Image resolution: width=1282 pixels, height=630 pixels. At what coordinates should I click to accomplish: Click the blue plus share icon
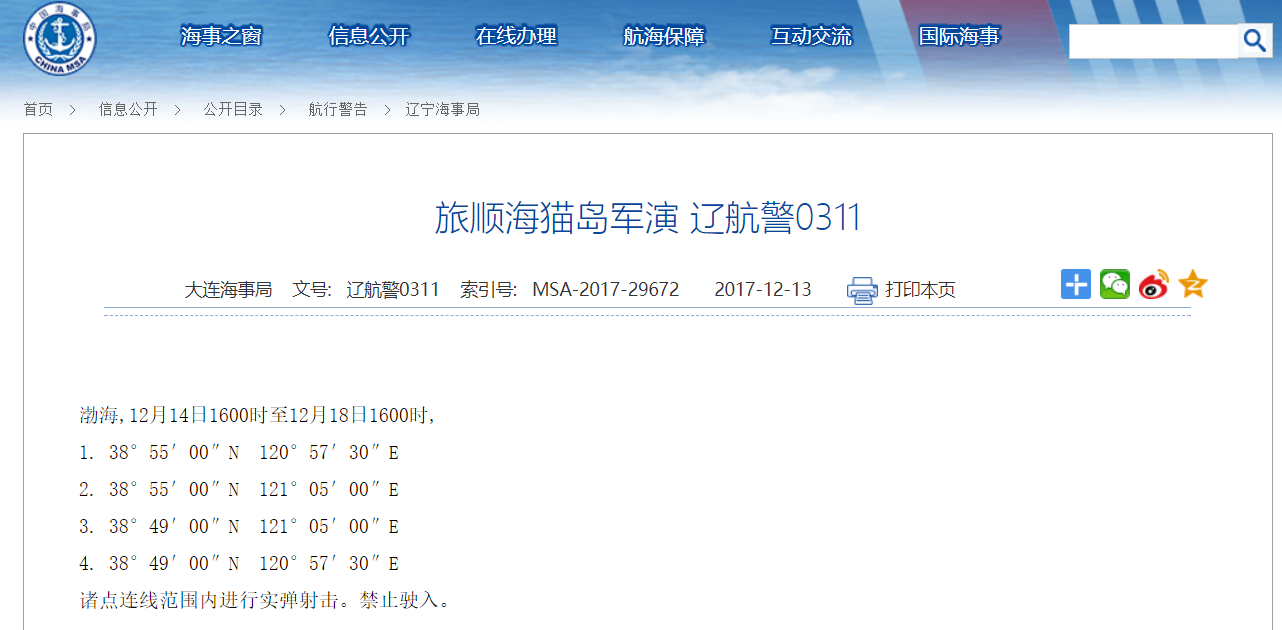click(1076, 285)
